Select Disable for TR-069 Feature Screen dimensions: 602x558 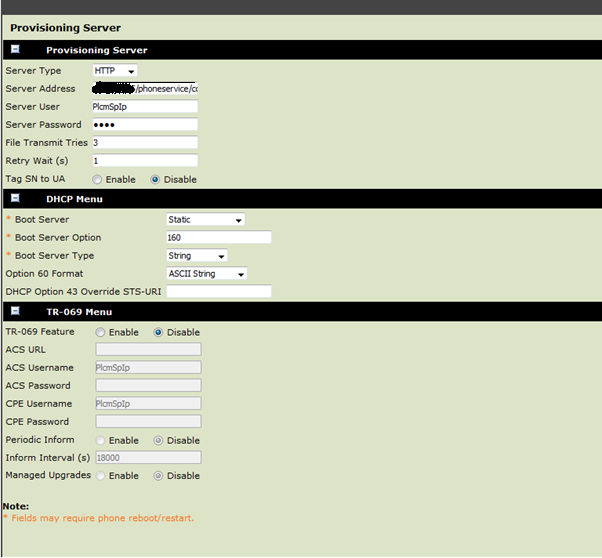click(158, 332)
